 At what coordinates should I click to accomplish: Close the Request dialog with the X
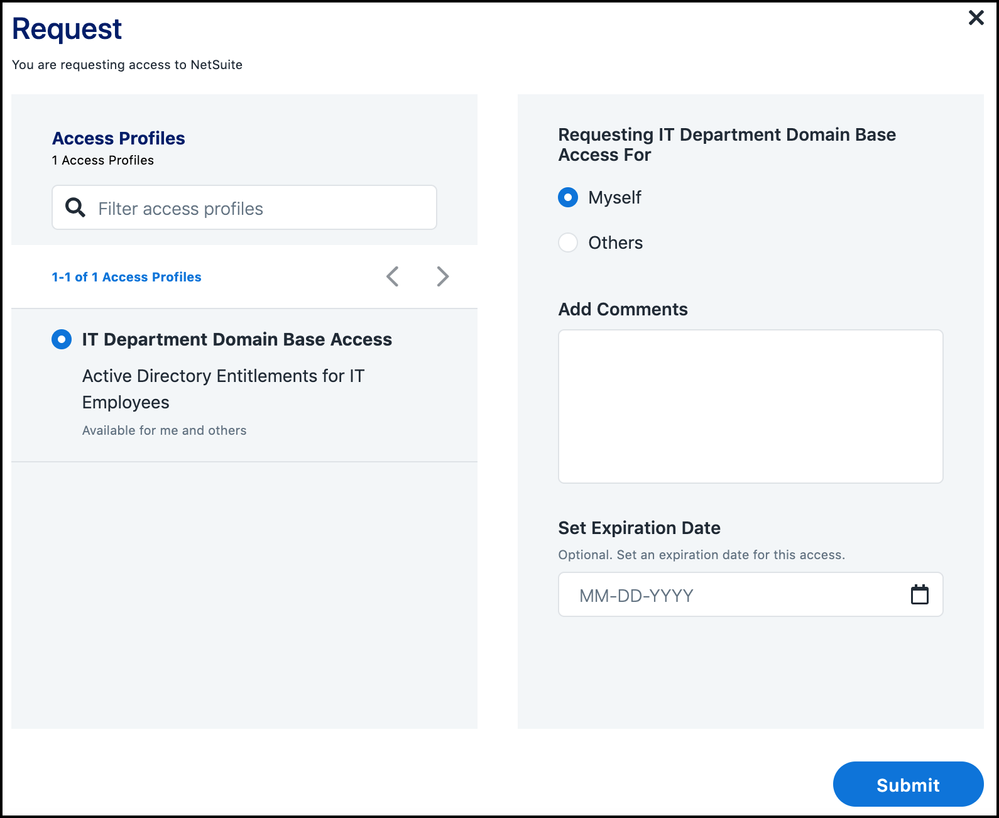976,17
